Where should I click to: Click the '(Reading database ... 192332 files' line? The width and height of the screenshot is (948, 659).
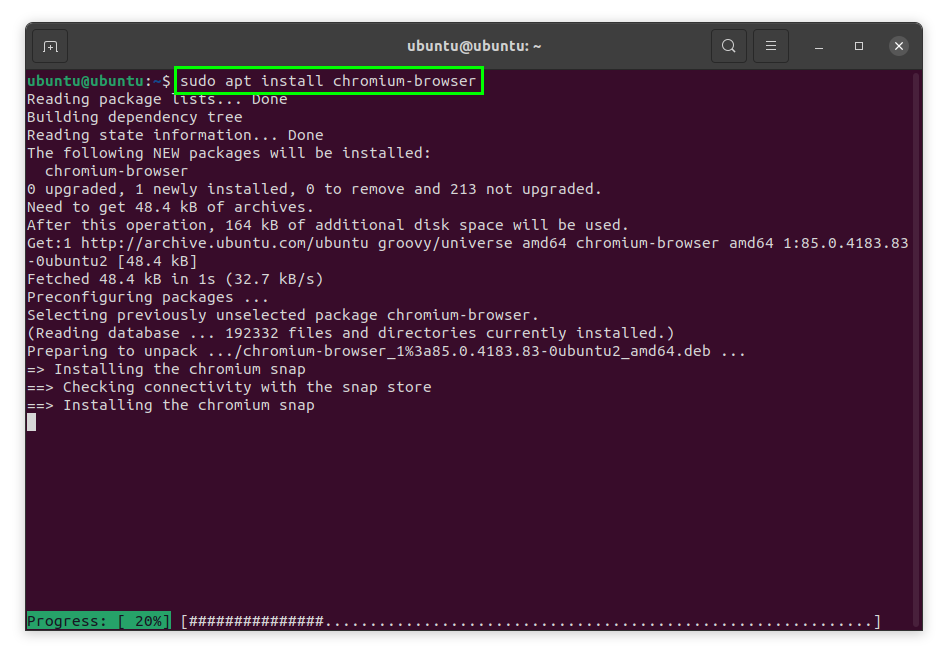tap(351, 333)
